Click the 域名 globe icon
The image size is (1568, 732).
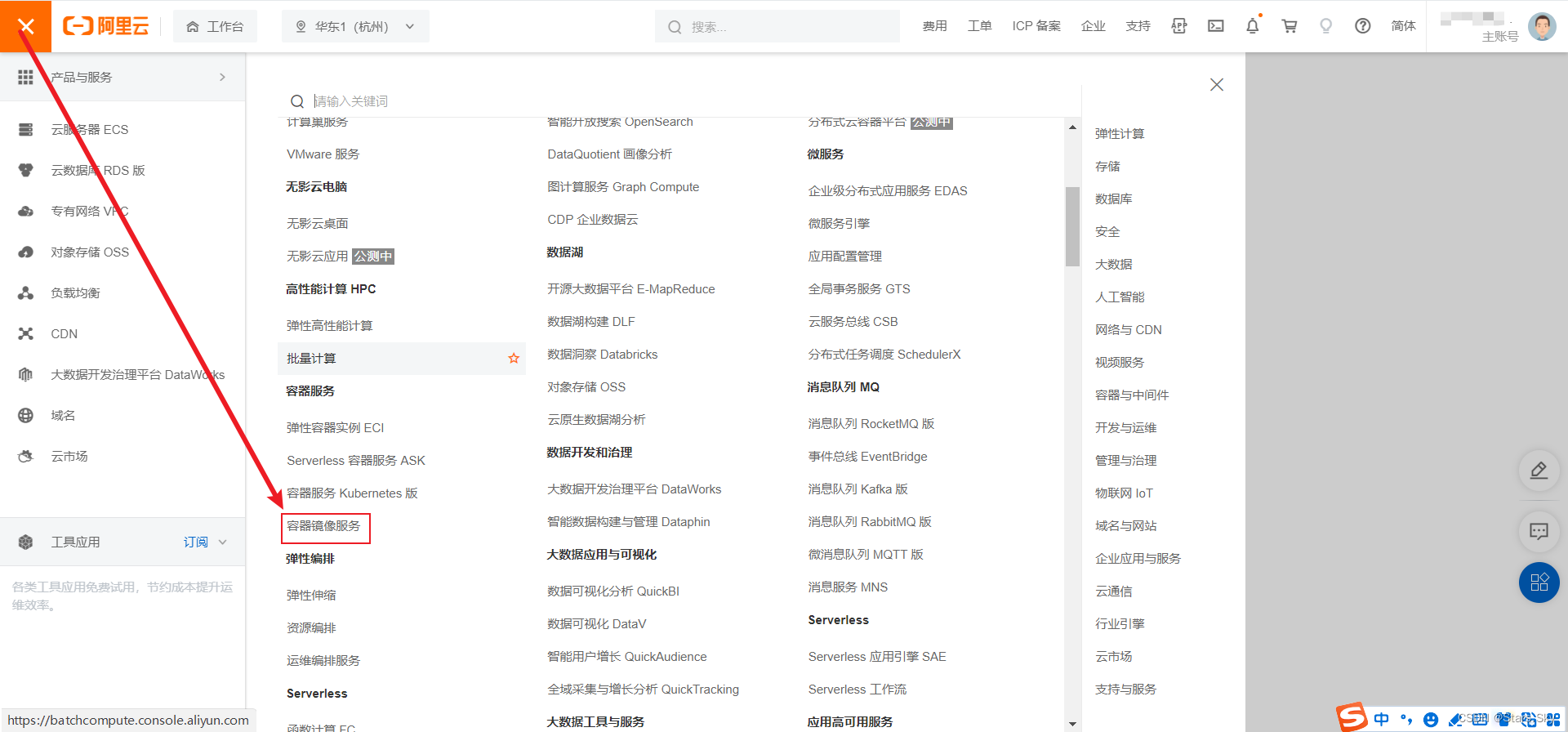[25, 415]
